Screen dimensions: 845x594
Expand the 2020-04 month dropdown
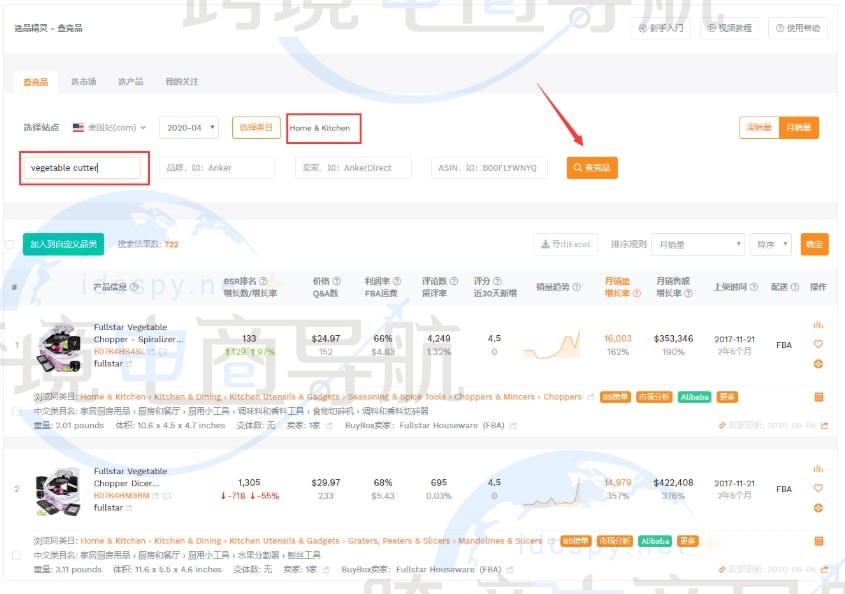[188, 128]
